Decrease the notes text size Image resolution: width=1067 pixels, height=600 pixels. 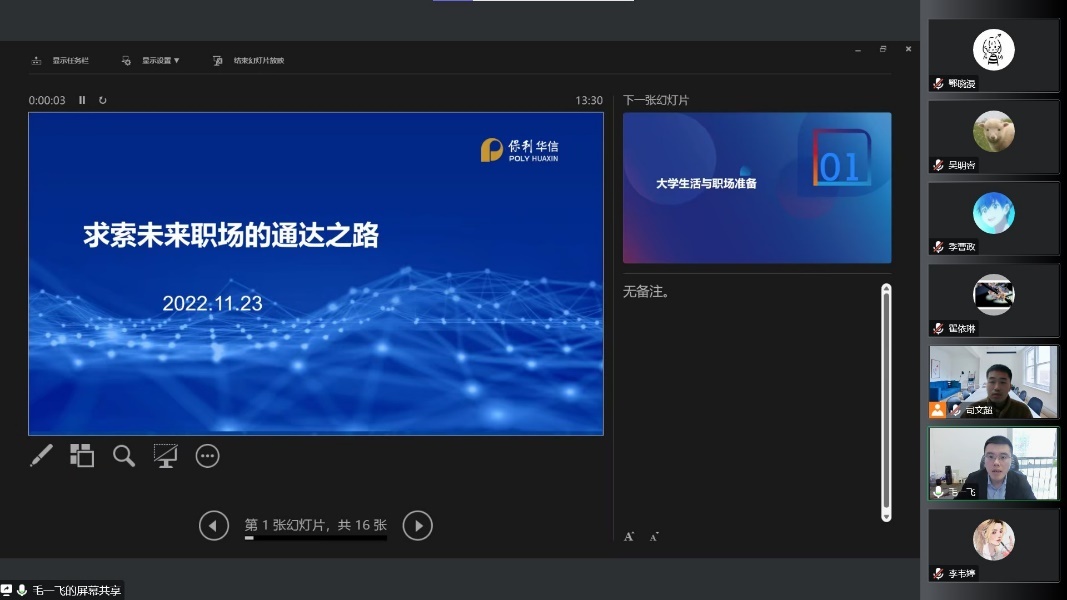[654, 537]
